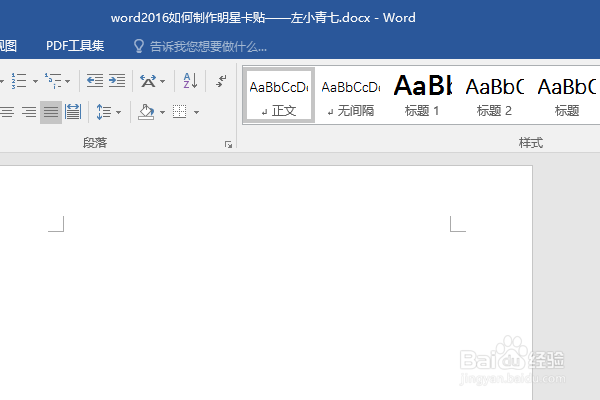600x400 pixels.
Task: Apply distributed alignment
Action: pyautogui.click(x=73, y=112)
